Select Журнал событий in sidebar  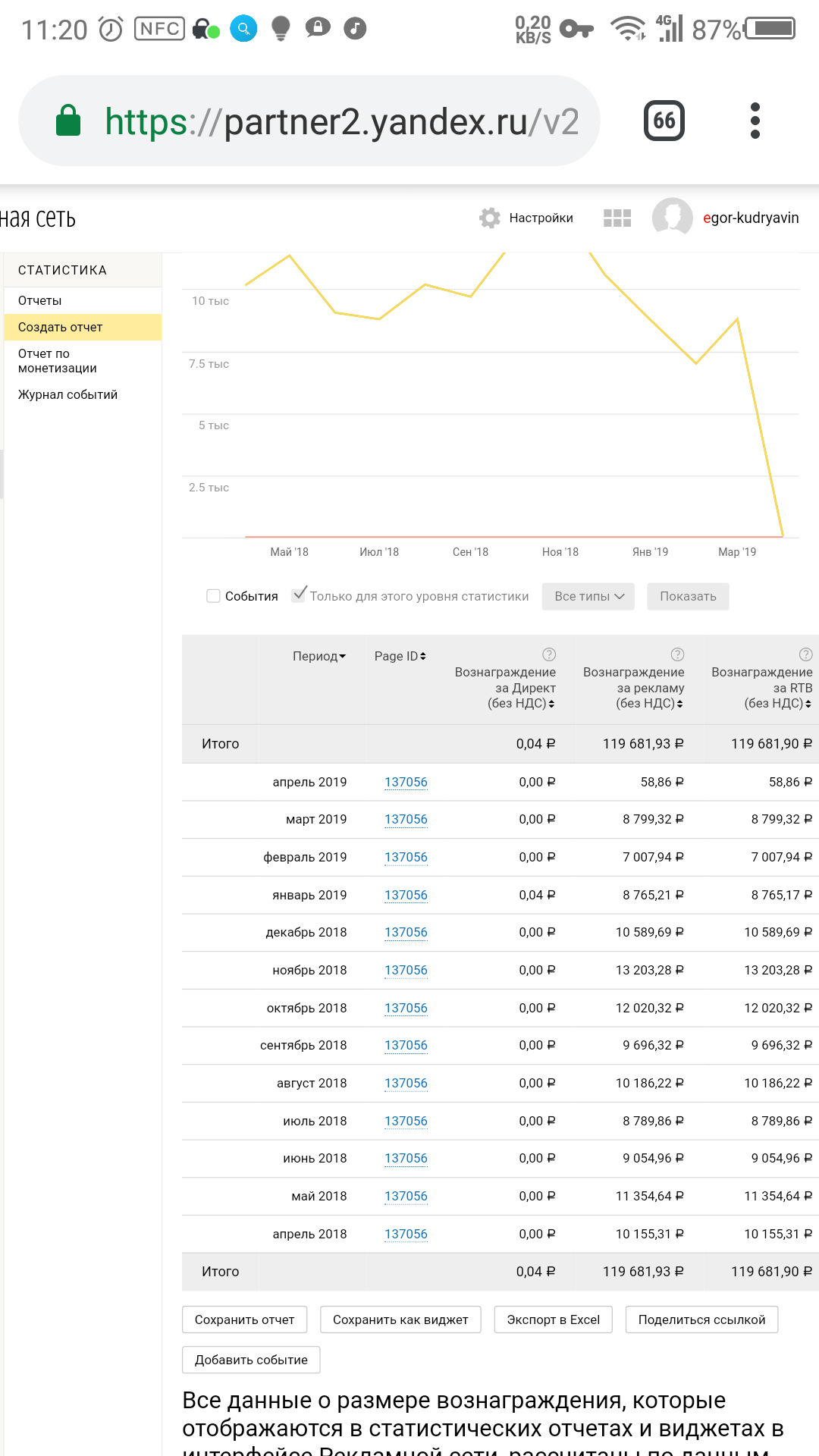(x=67, y=394)
